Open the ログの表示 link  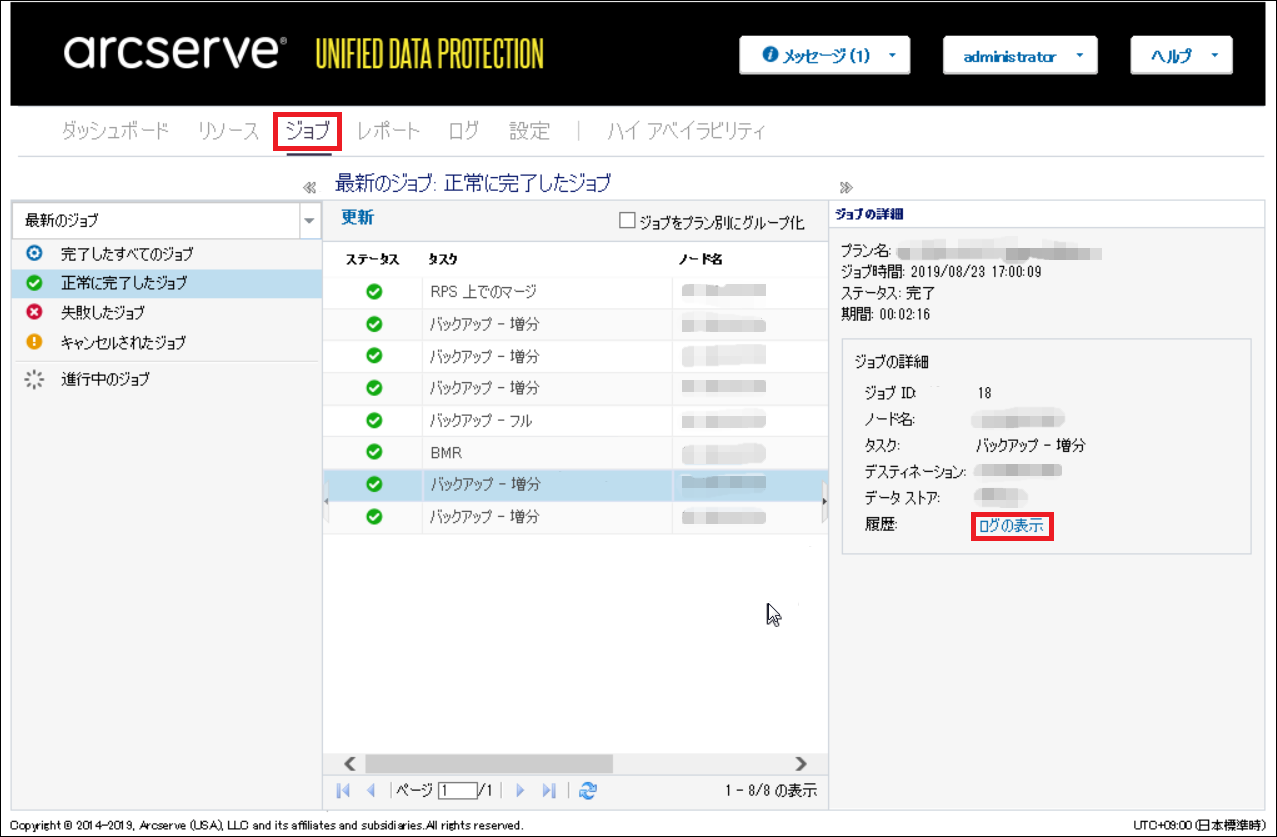[1011, 526]
